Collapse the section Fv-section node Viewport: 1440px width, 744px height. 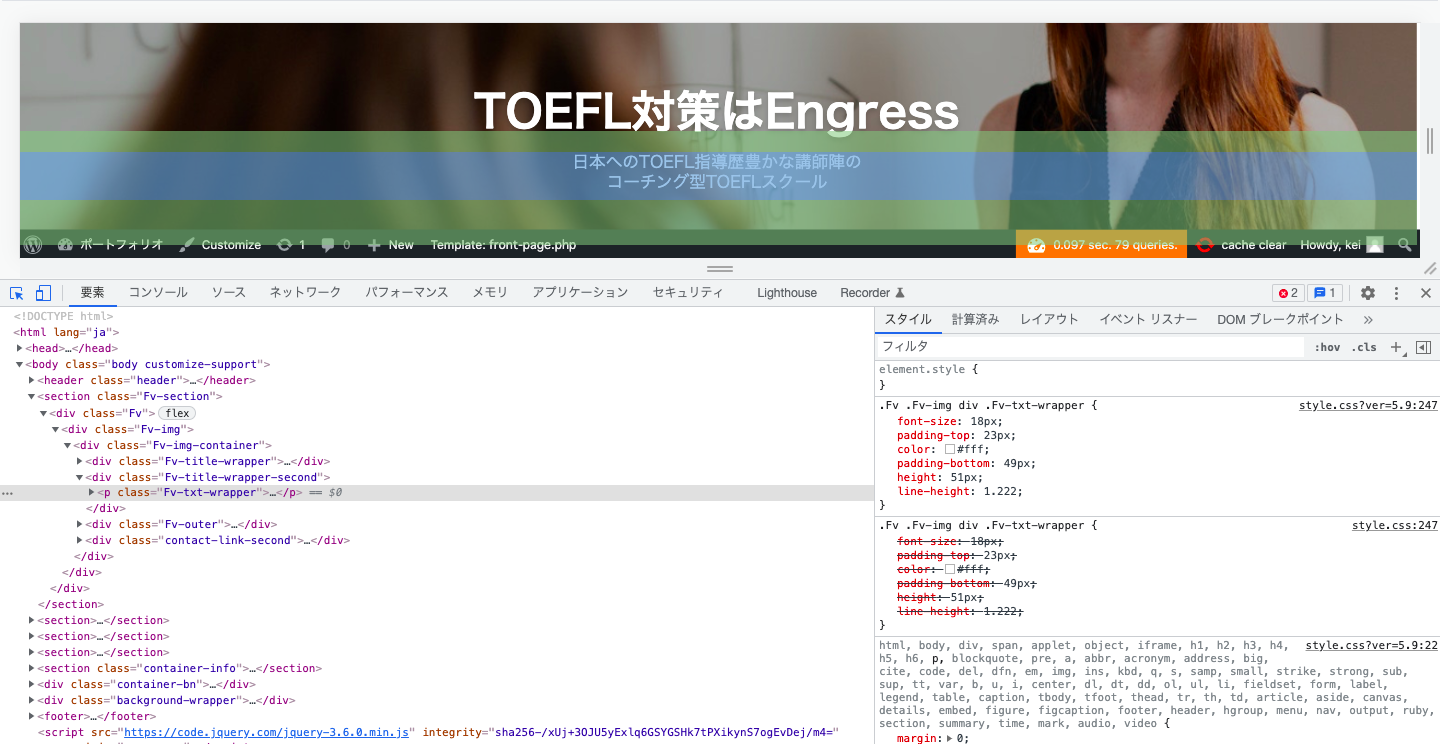pos(32,397)
